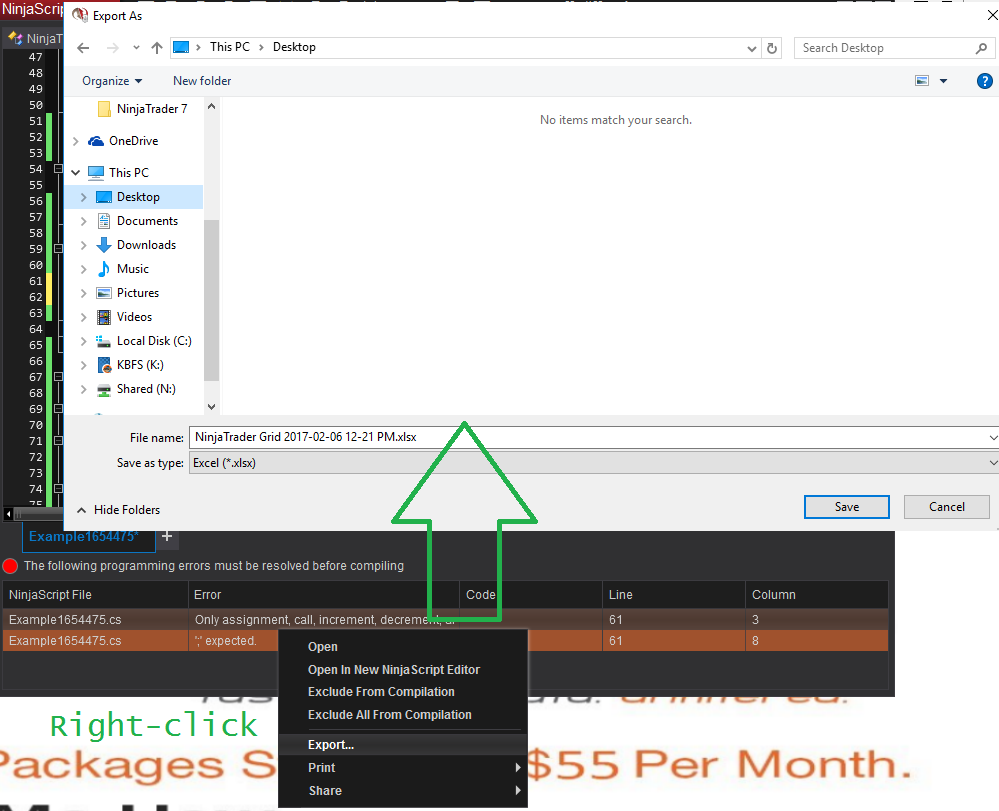Select the "';' expected" error row
The width and height of the screenshot is (999, 811).
click(445, 641)
